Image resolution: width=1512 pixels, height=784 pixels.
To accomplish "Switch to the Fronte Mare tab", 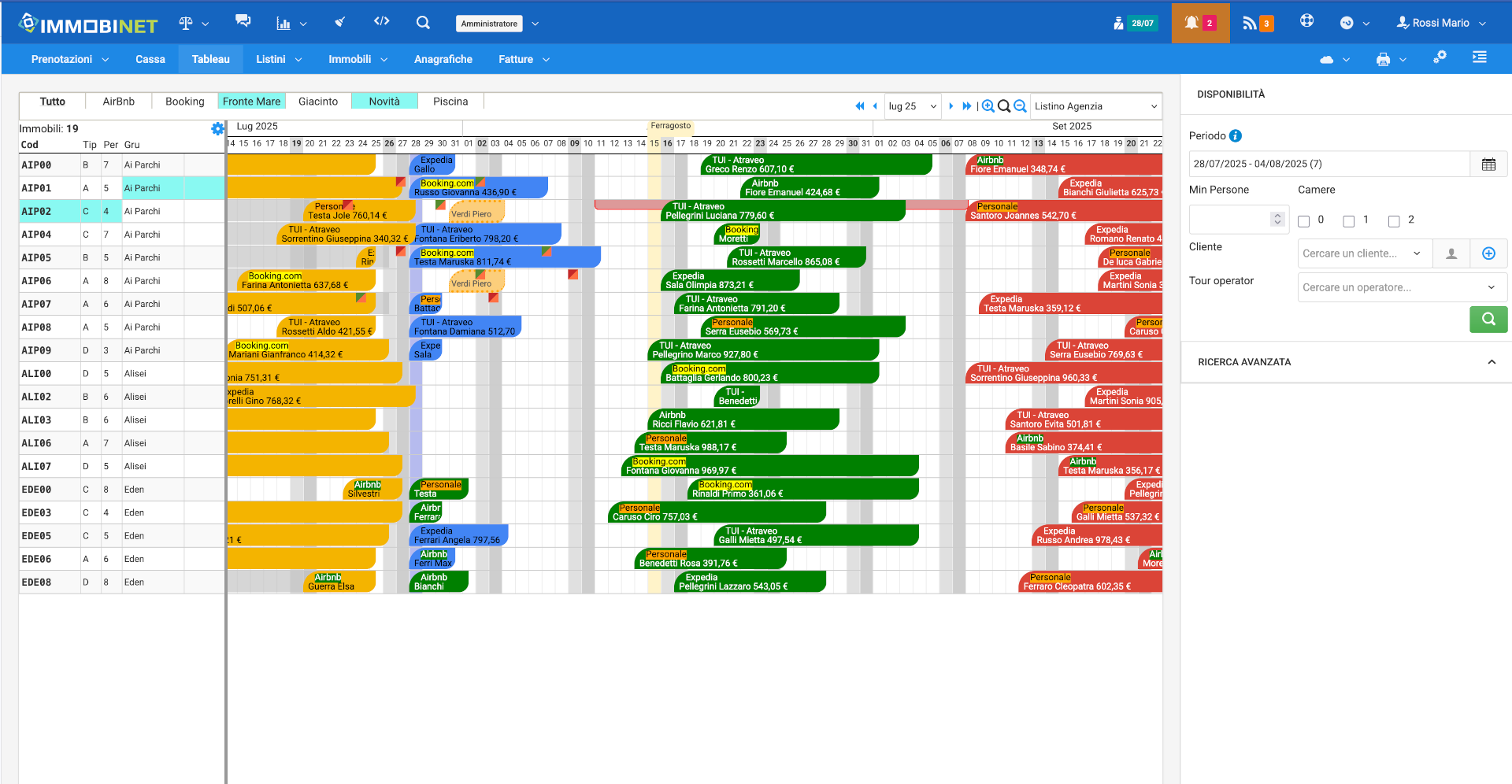I will 251,102.
